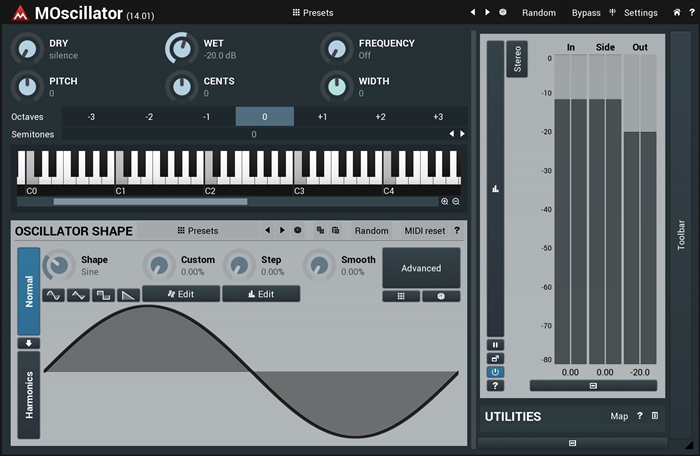Load previous global preset arrow
Screen dimensions: 700x456
tap(473, 12)
